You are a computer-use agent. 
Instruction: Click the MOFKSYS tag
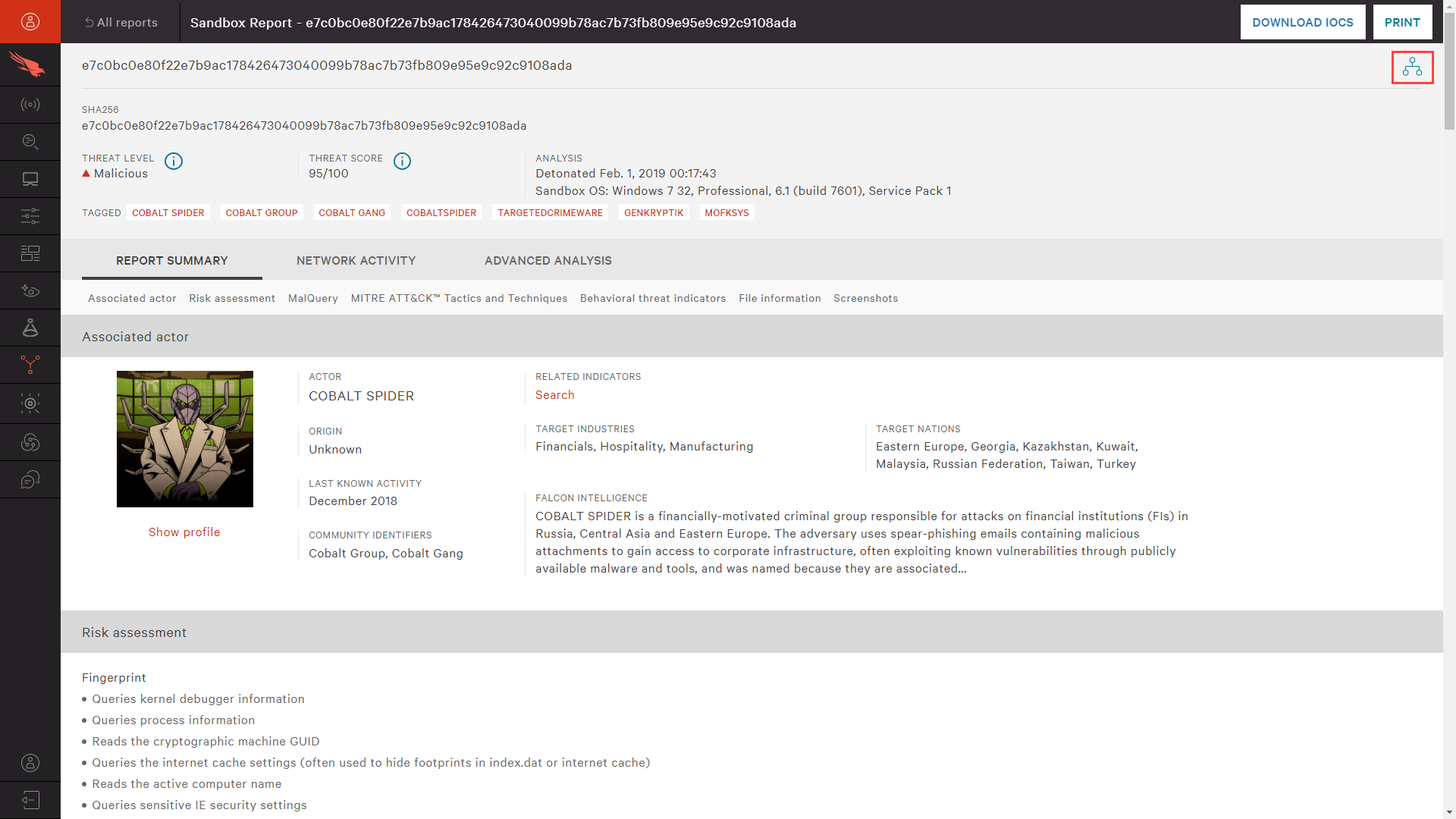click(x=726, y=212)
